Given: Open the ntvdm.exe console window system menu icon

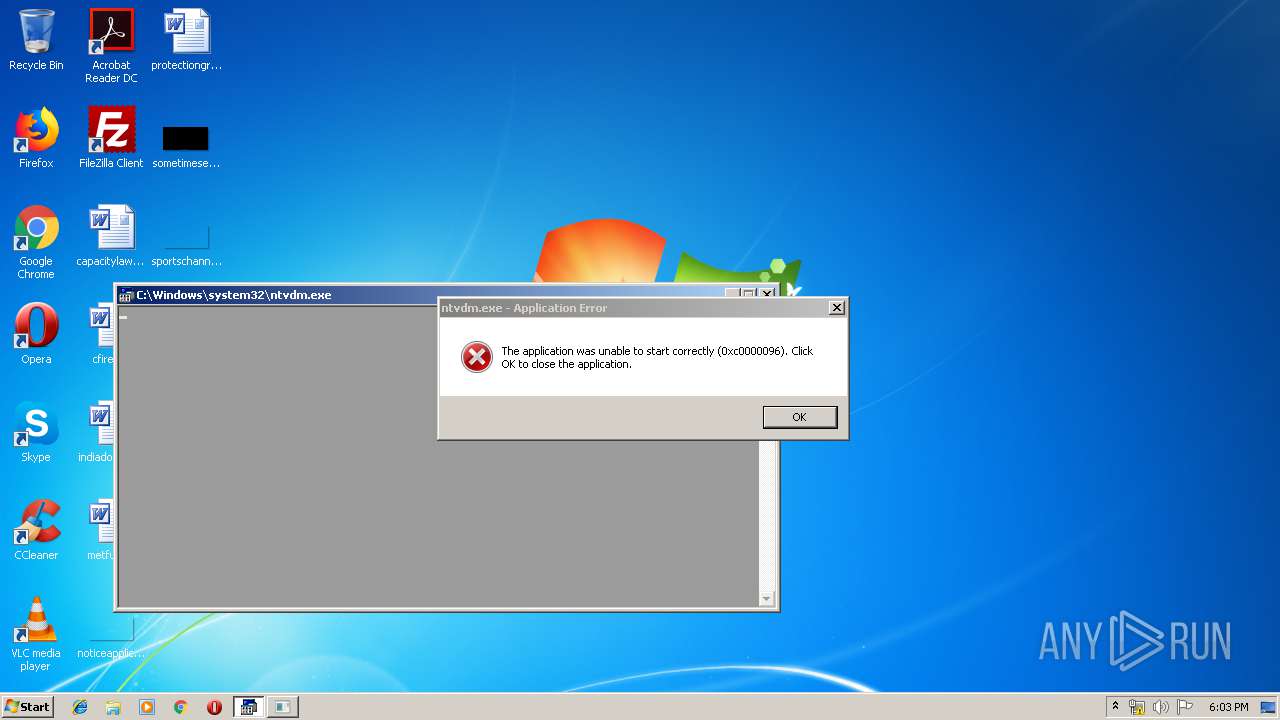Looking at the screenshot, I should pyautogui.click(x=126, y=295).
